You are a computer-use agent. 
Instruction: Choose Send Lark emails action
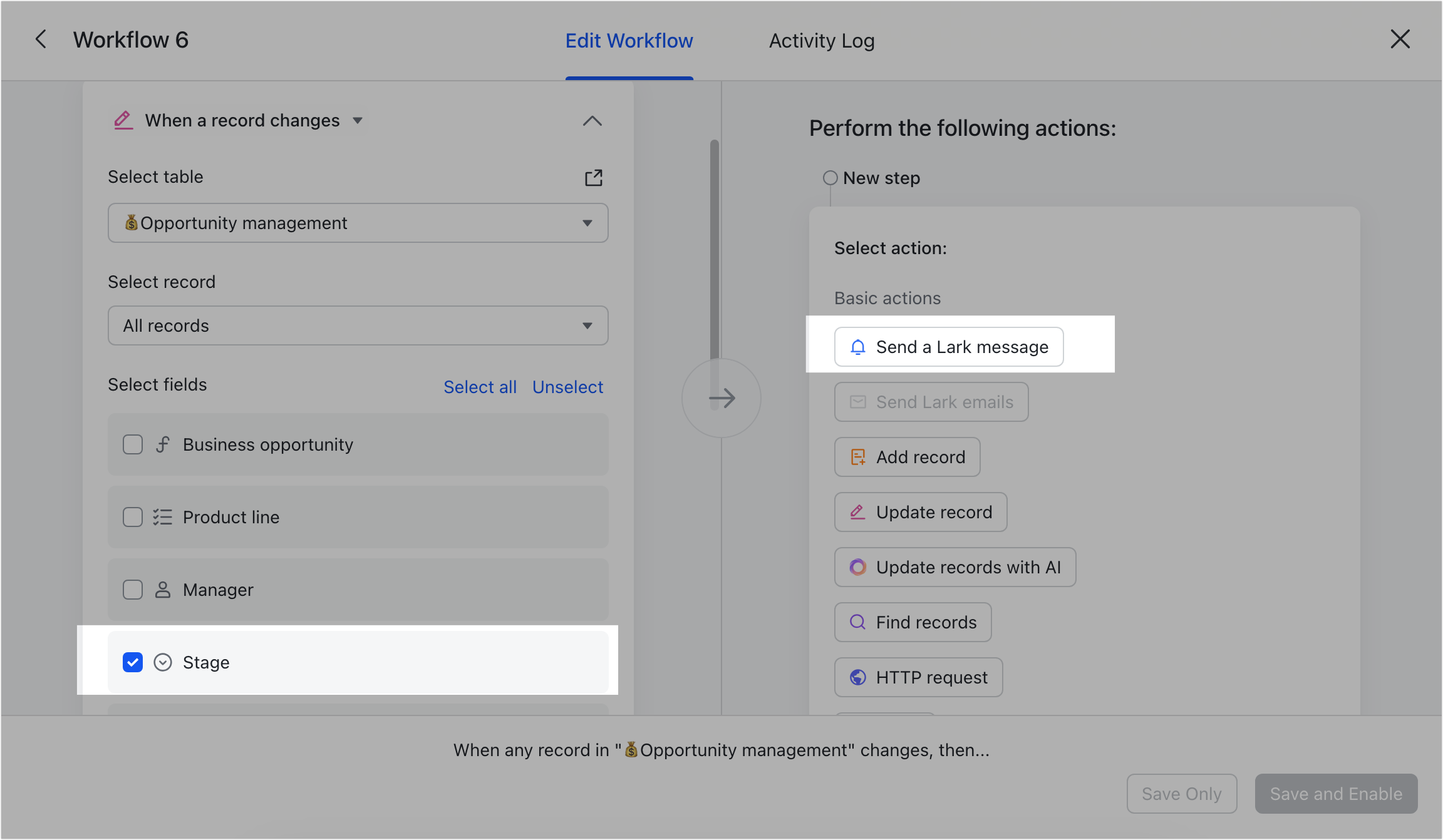point(931,402)
